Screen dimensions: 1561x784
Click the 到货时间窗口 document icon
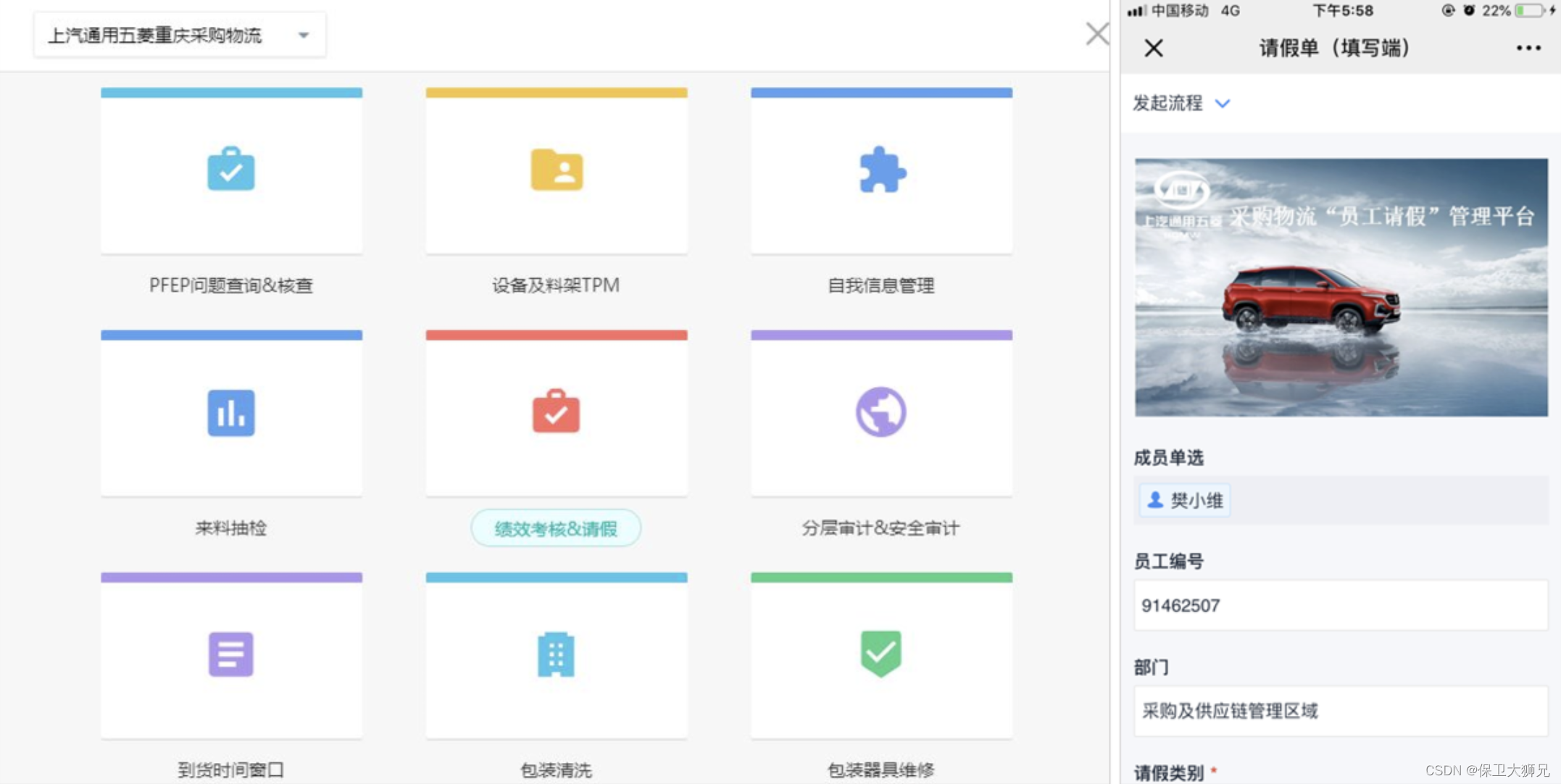click(230, 654)
